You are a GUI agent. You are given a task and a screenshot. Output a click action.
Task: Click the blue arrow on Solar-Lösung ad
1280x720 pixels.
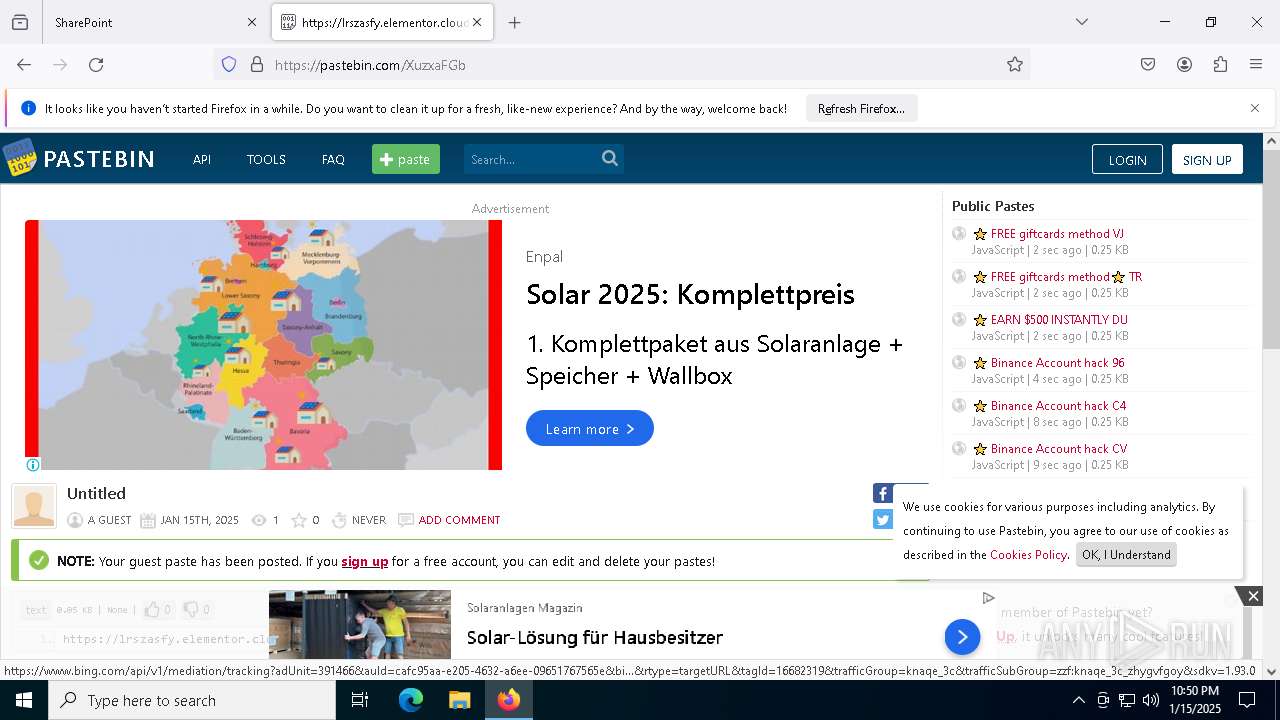pyautogui.click(x=962, y=636)
